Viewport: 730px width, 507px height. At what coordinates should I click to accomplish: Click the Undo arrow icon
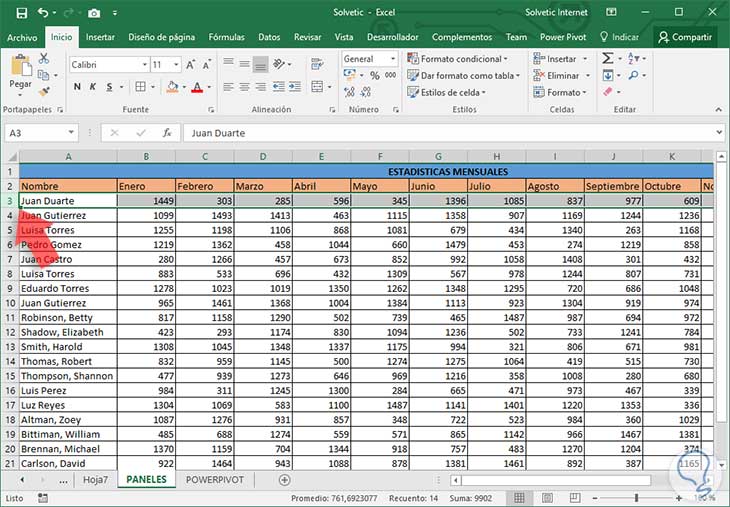tap(43, 12)
